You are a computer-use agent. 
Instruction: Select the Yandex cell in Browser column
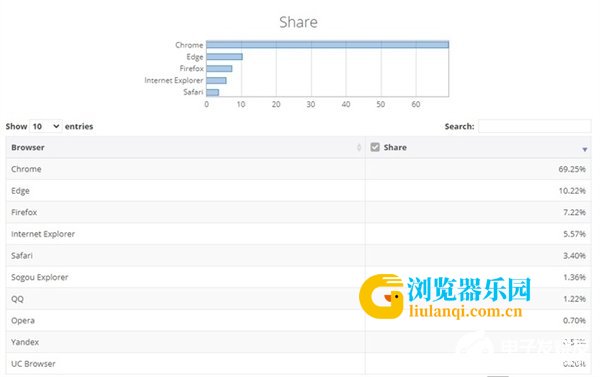point(185,342)
